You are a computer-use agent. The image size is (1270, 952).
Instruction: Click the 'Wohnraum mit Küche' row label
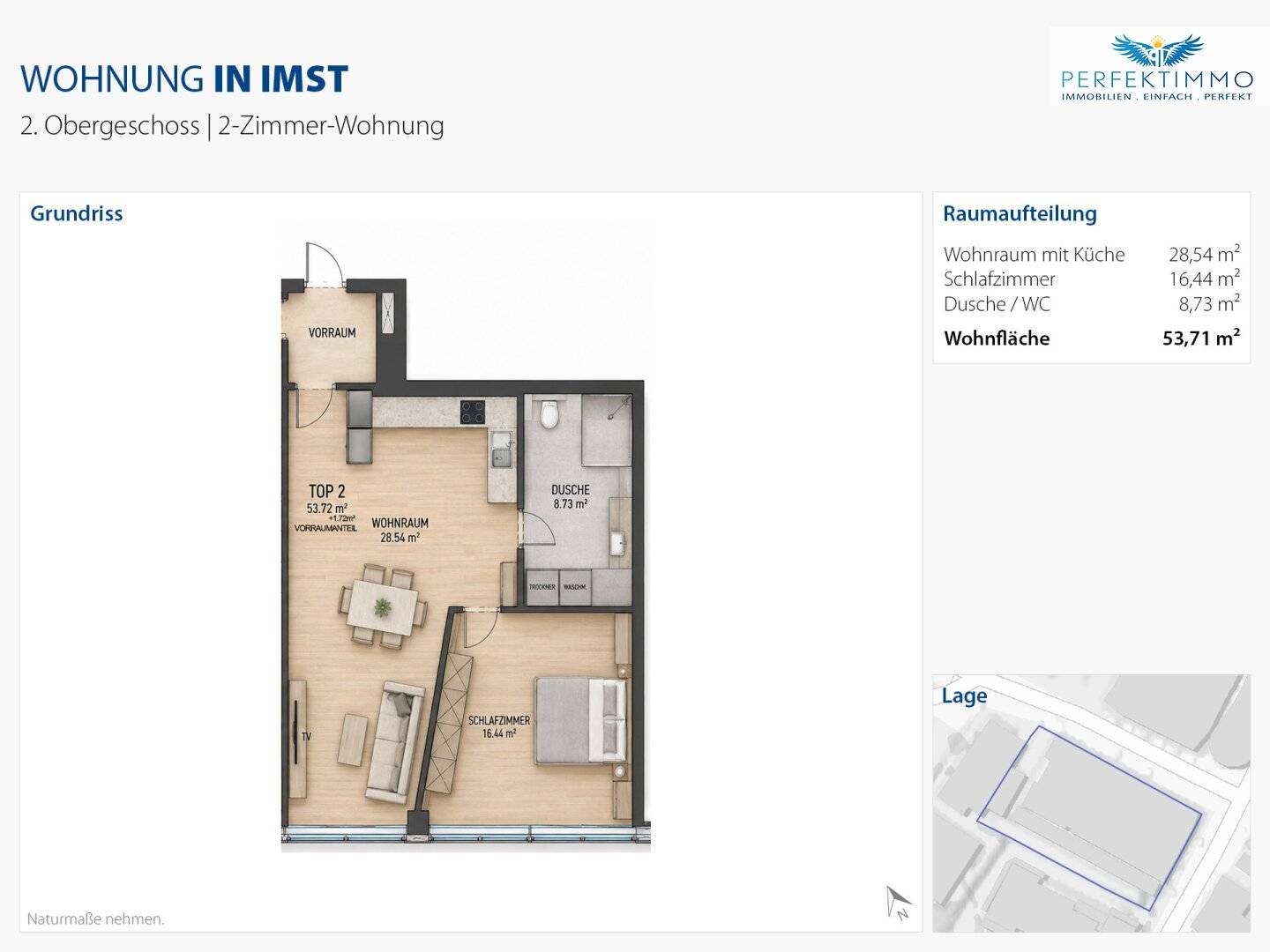coord(1034,254)
